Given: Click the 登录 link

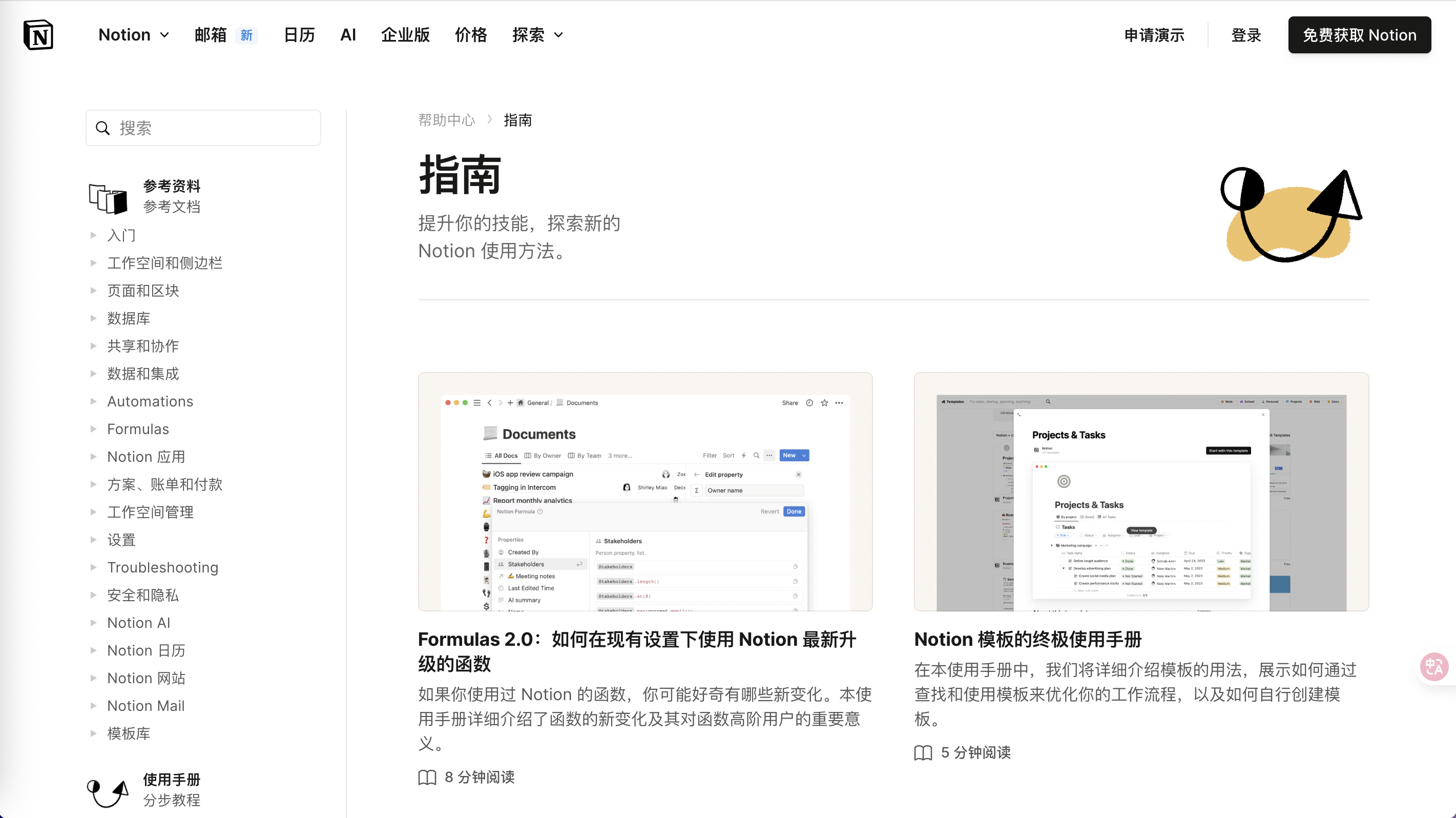Looking at the screenshot, I should coord(1246,35).
